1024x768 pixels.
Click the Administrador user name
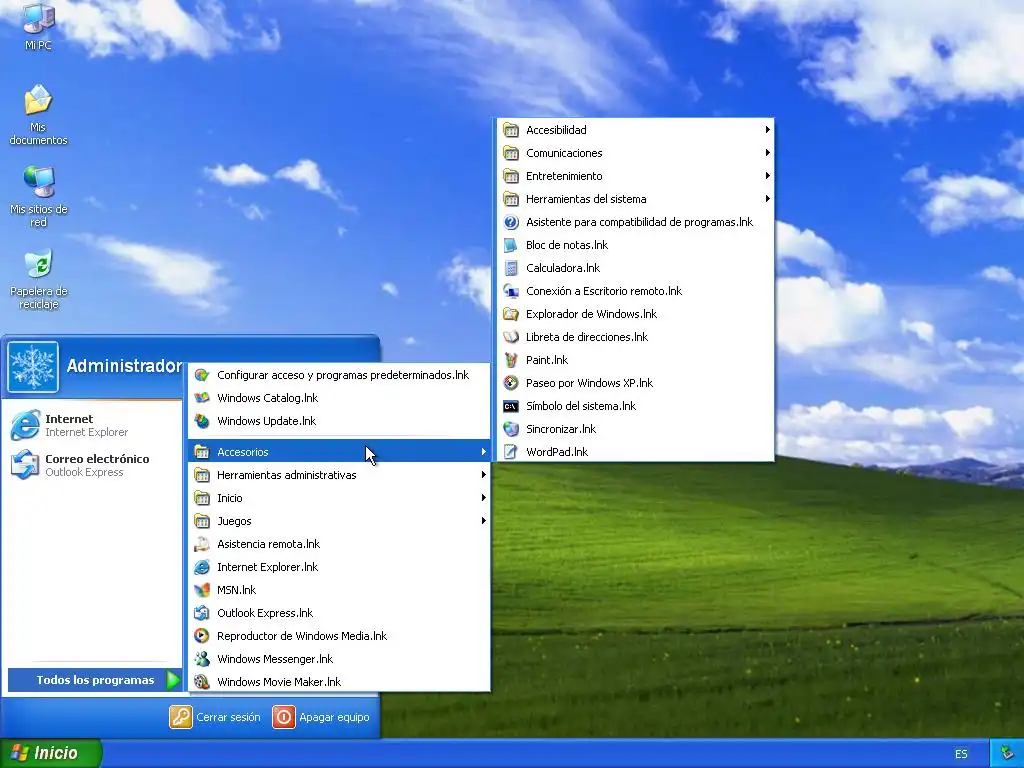(124, 366)
